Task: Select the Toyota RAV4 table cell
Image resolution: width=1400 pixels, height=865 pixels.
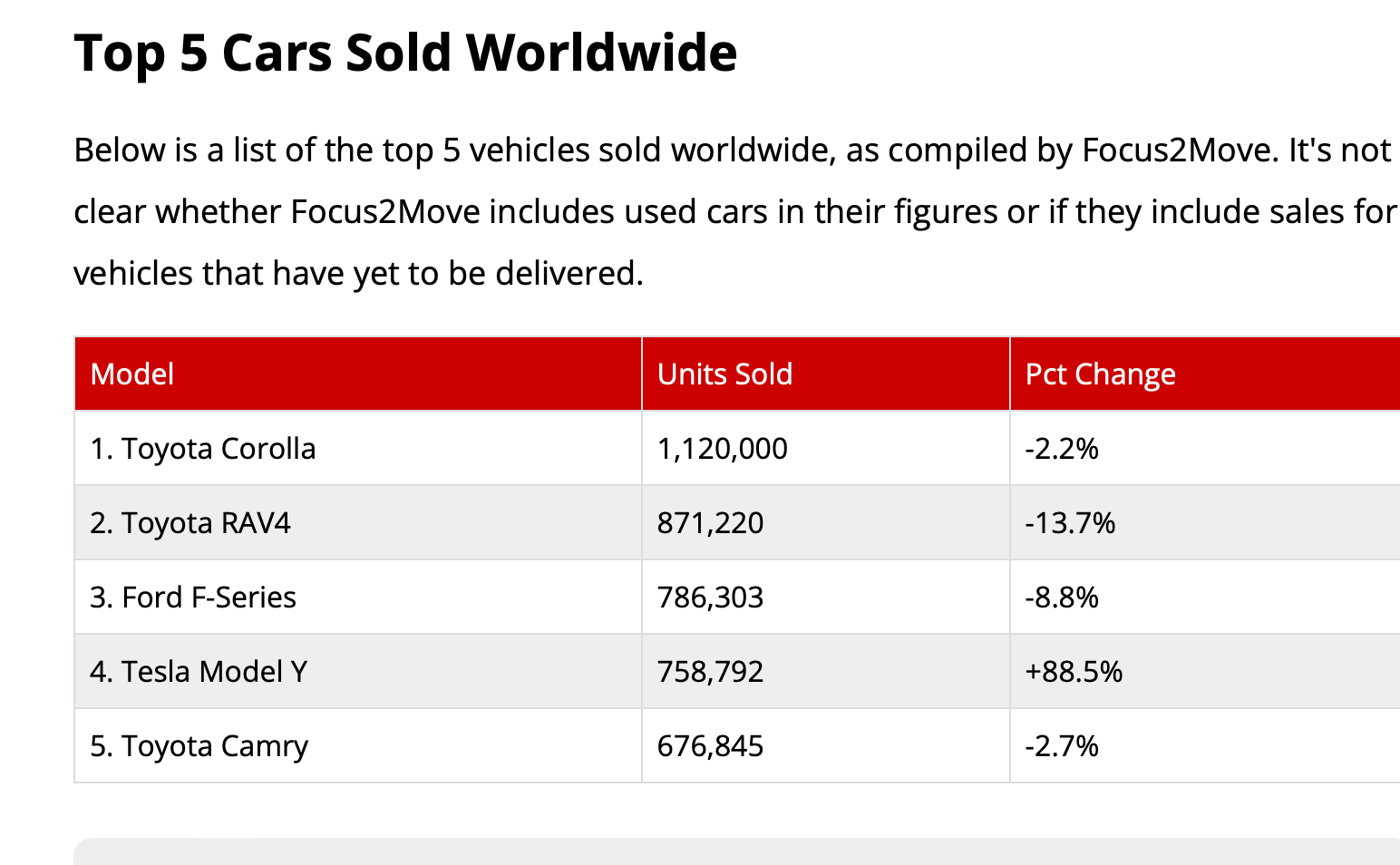Action: pyautogui.click(x=190, y=523)
